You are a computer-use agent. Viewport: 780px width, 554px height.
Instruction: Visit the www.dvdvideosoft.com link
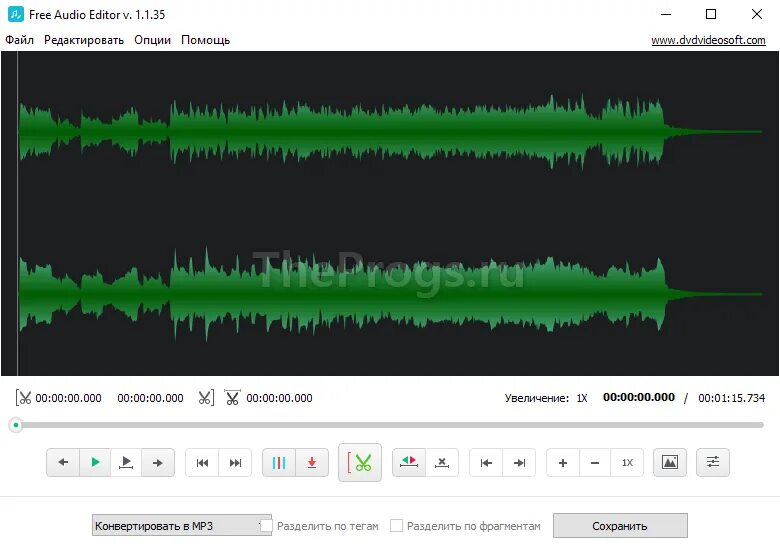(708, 40)
